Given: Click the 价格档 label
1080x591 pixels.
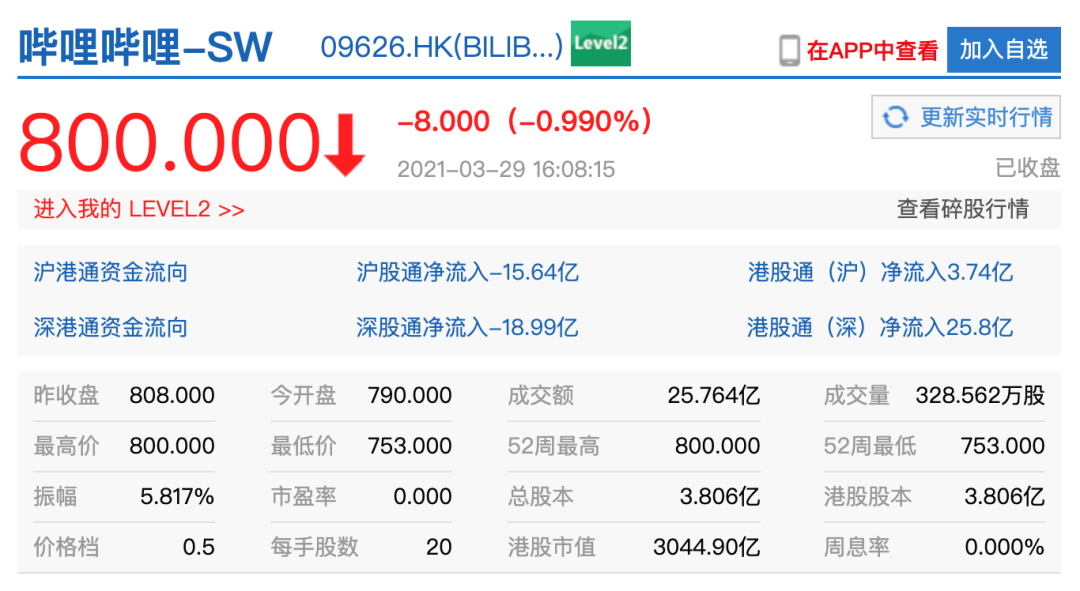Looking at the screenshot, I should coord(67,547).
